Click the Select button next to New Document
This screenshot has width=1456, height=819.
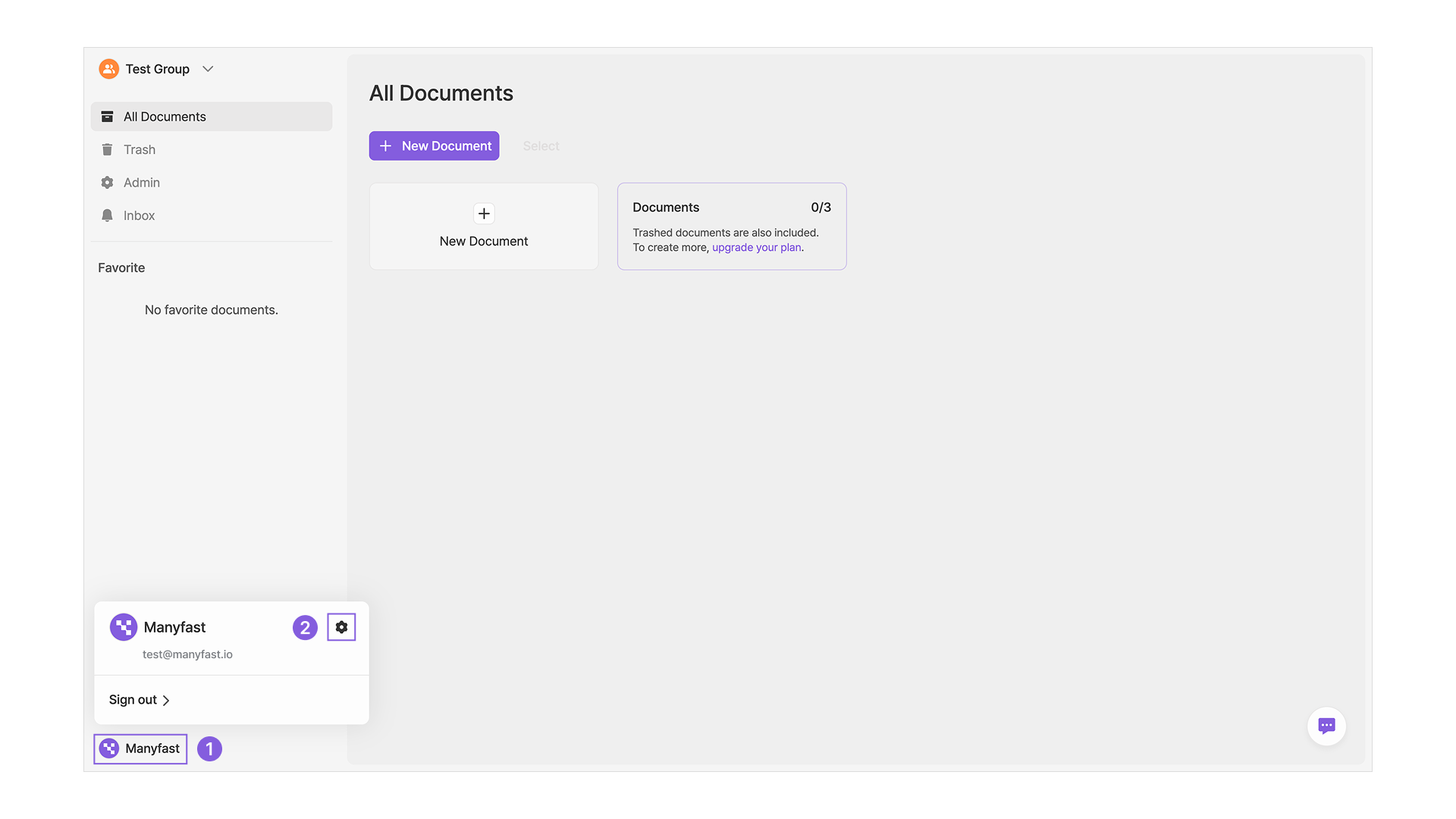(541, 146)
